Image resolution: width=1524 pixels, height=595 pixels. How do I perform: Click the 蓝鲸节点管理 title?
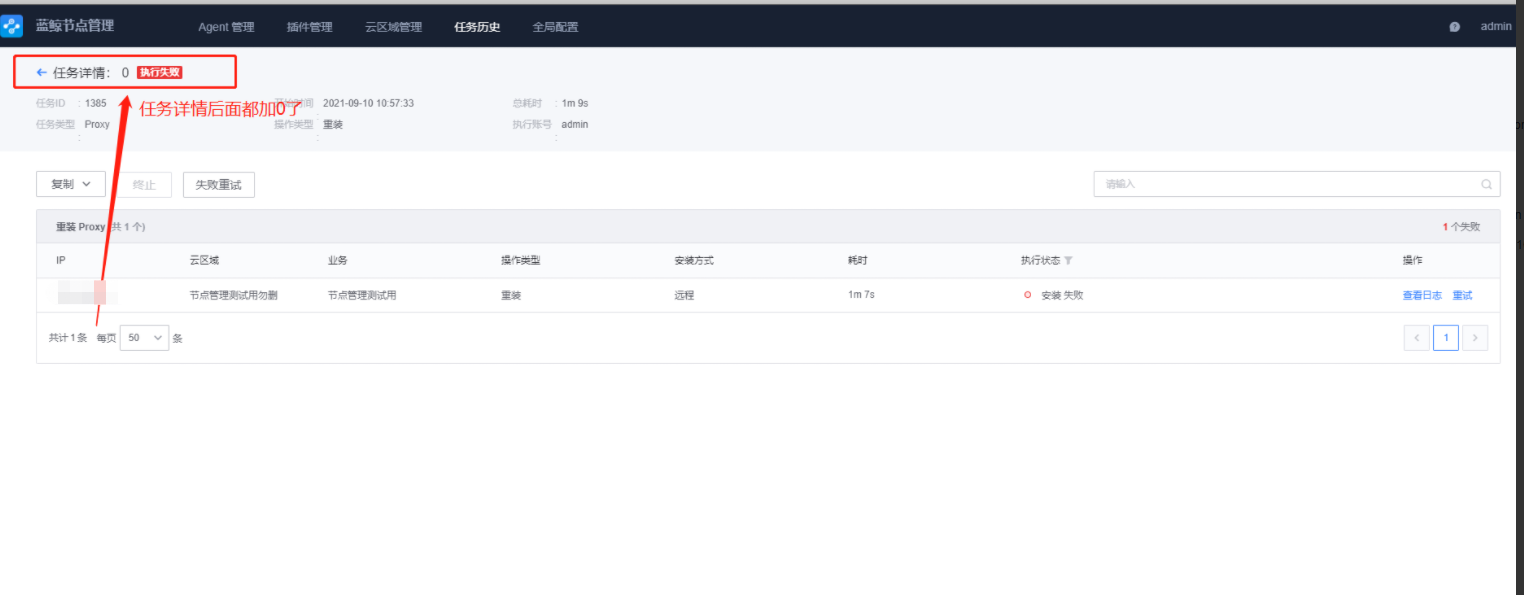pyautogui.click(x=75, y=26)
